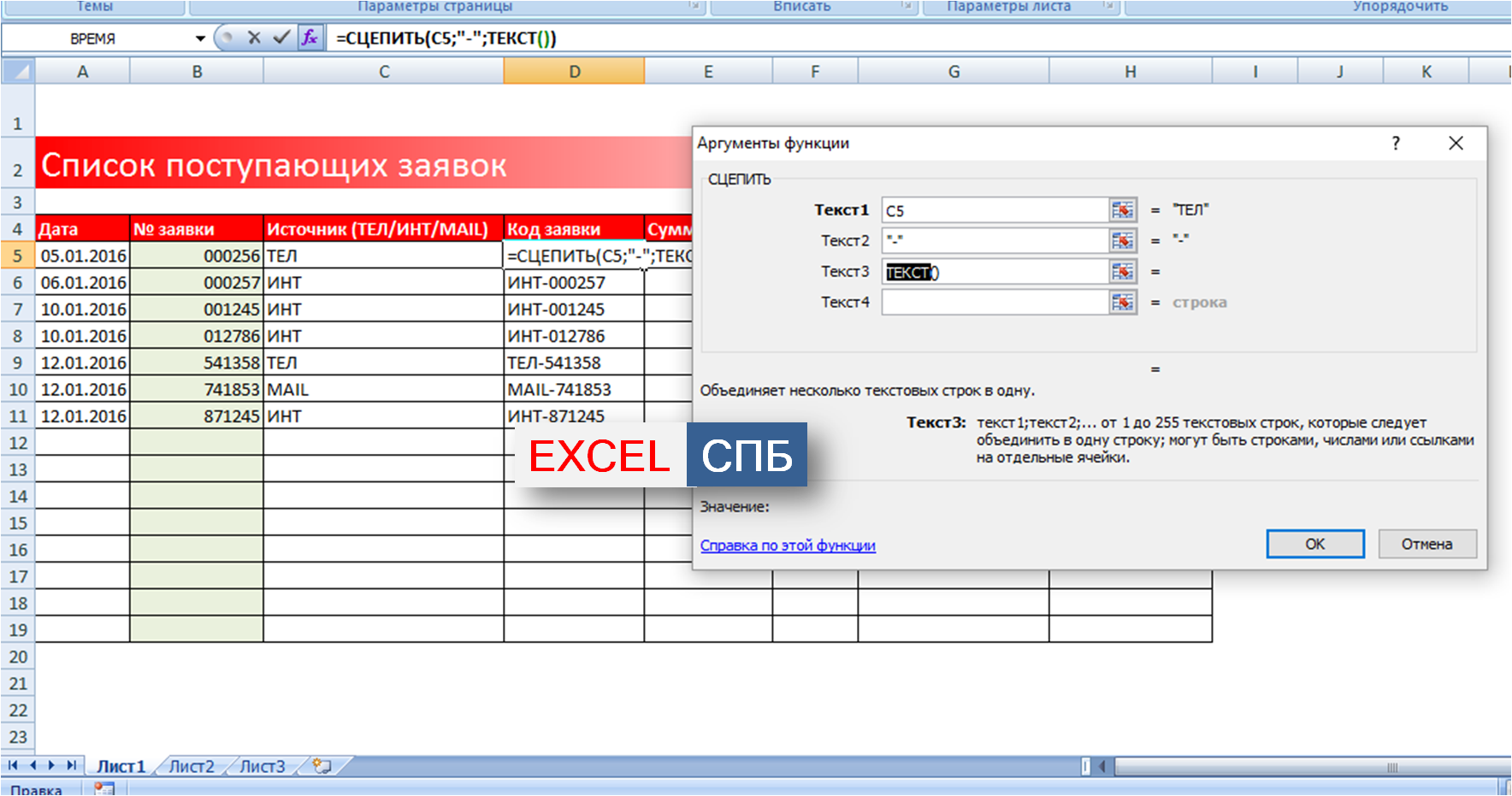Switch to the Лист2 sheet tab
This screenshot has height=796, width=1512.
(192, 766)
